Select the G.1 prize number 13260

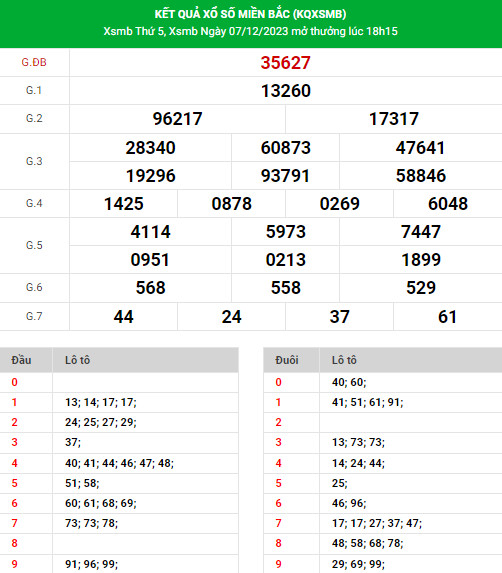(x=286, y=91)
